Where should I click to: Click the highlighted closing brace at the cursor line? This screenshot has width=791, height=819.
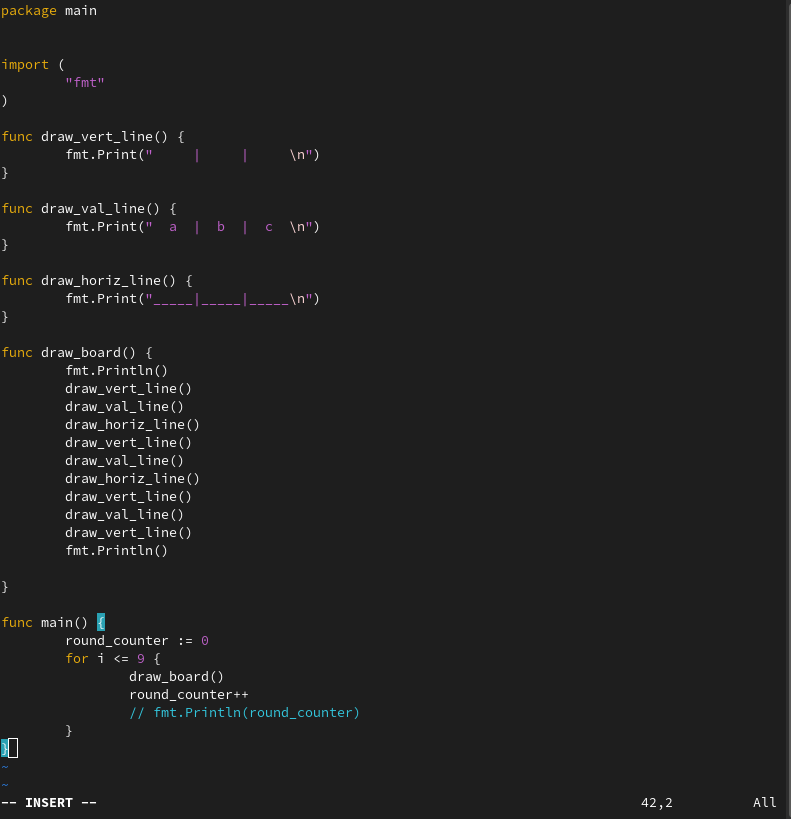[x=4, y=748]
